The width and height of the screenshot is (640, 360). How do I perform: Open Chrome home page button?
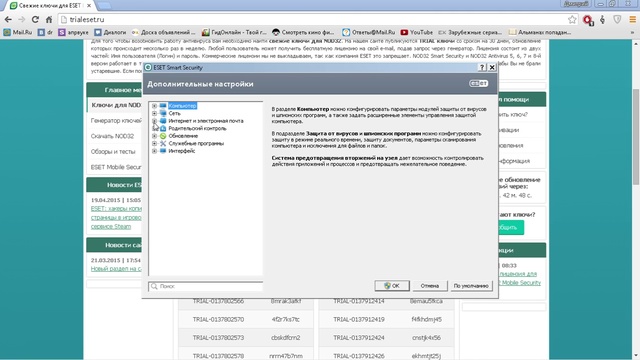[x=49, y=19]
